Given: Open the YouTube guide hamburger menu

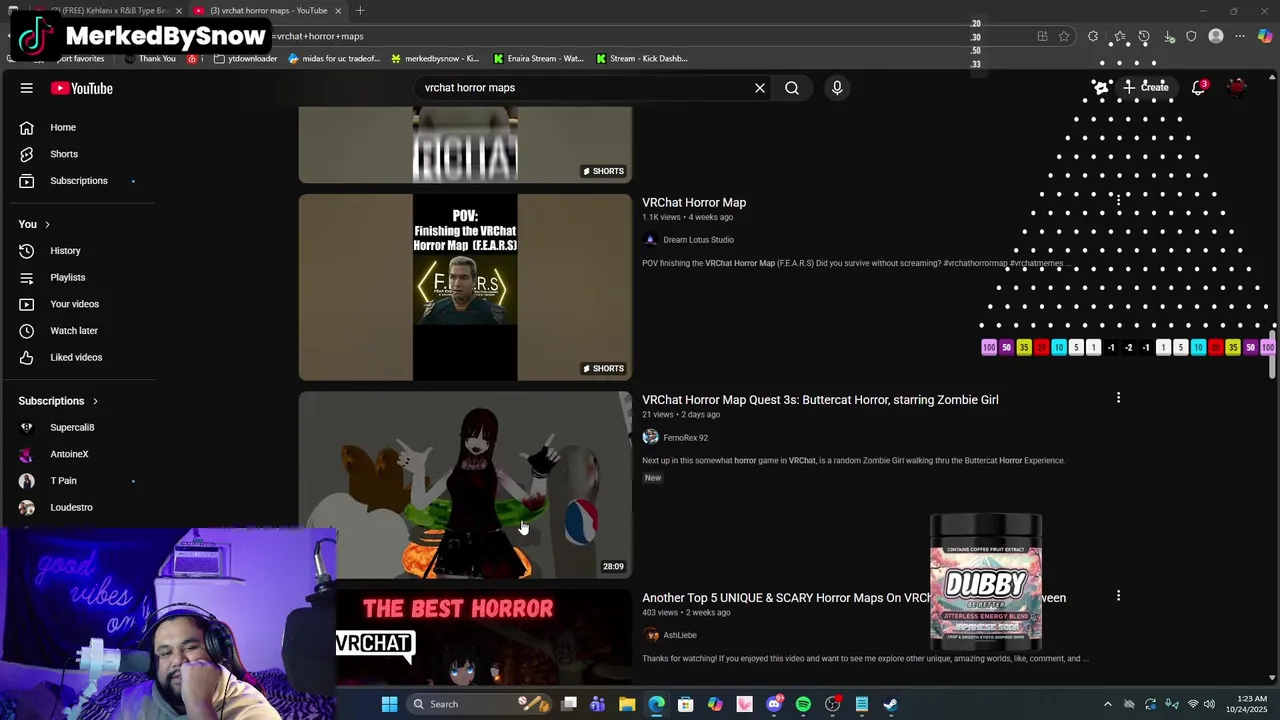Looking at the screenshot, I should point(27,88).
